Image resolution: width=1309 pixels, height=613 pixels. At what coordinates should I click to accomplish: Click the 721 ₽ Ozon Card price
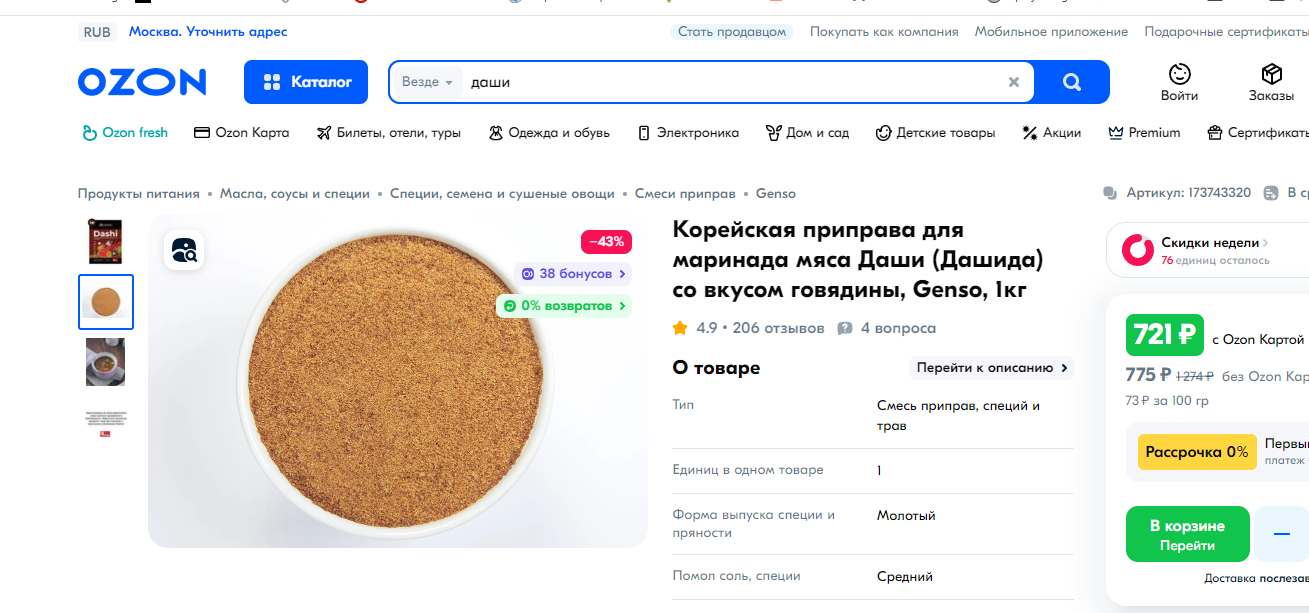click(x=1165, y=335)
